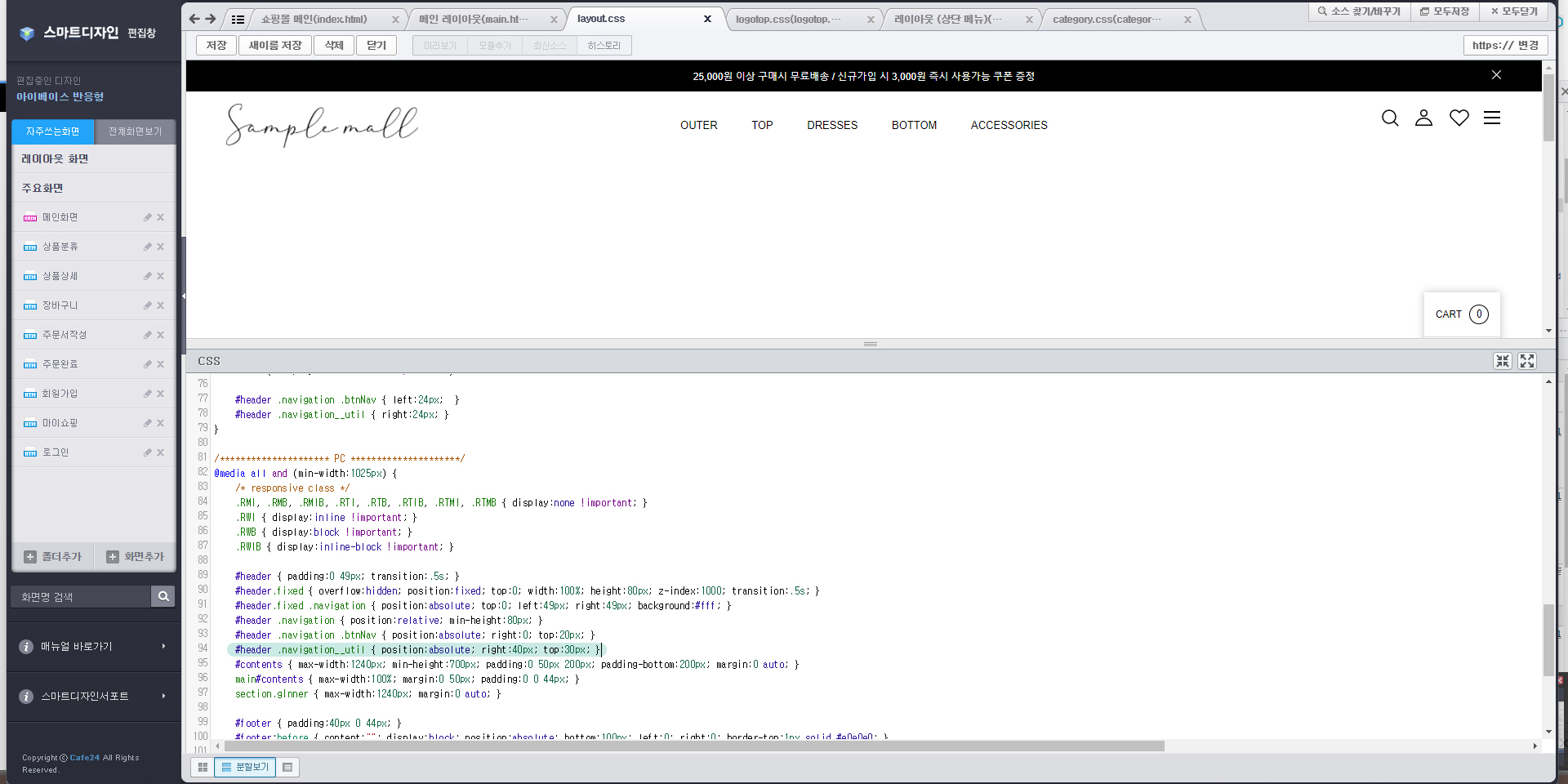Click the wishlist heart icon
The image size is (1568, 784).
click(x=1459, y=118)
